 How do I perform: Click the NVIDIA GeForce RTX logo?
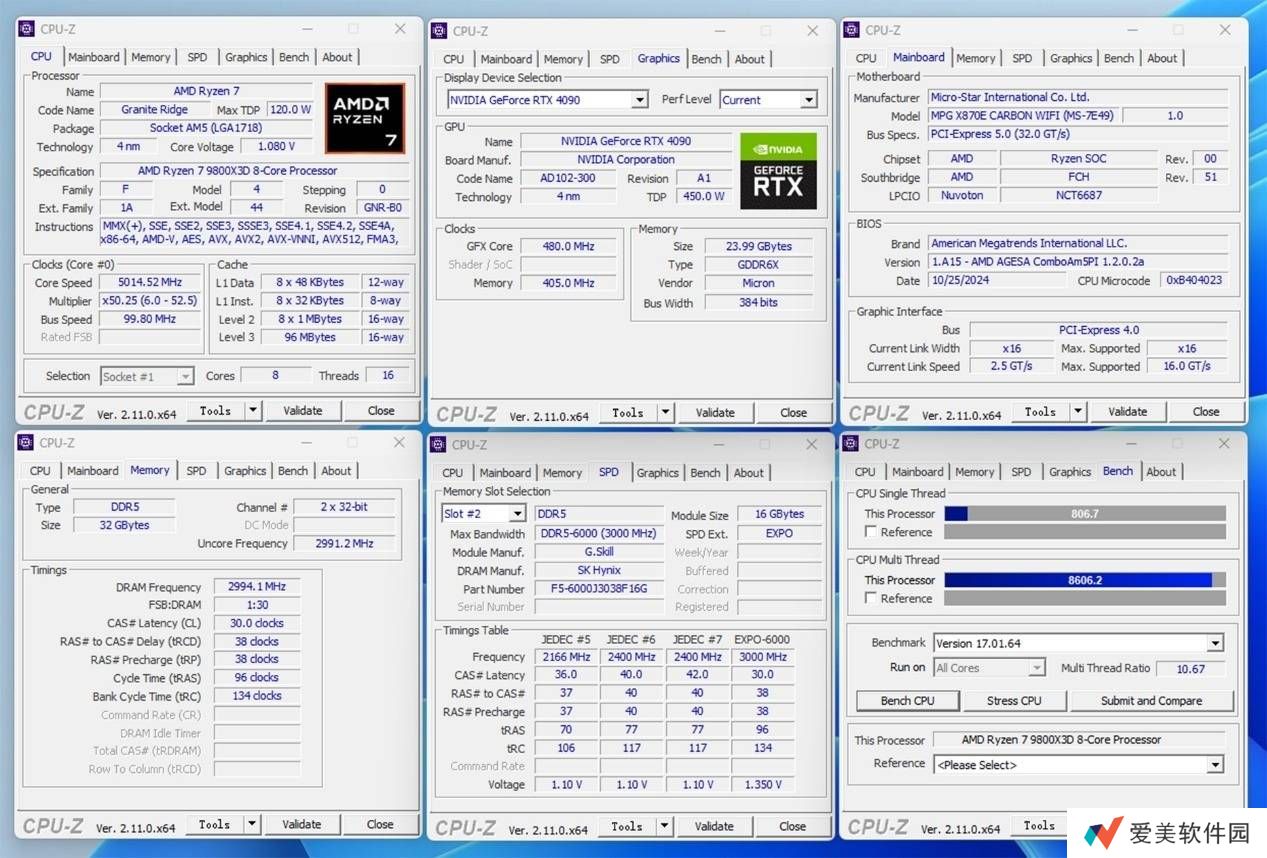point(778,171)
